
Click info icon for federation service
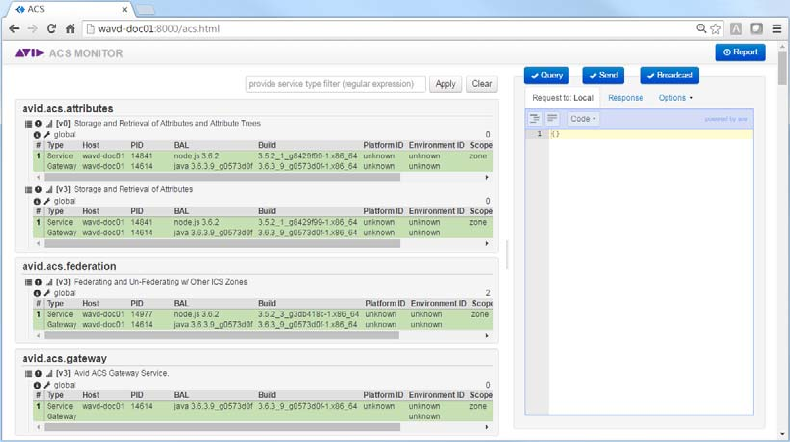38,282
